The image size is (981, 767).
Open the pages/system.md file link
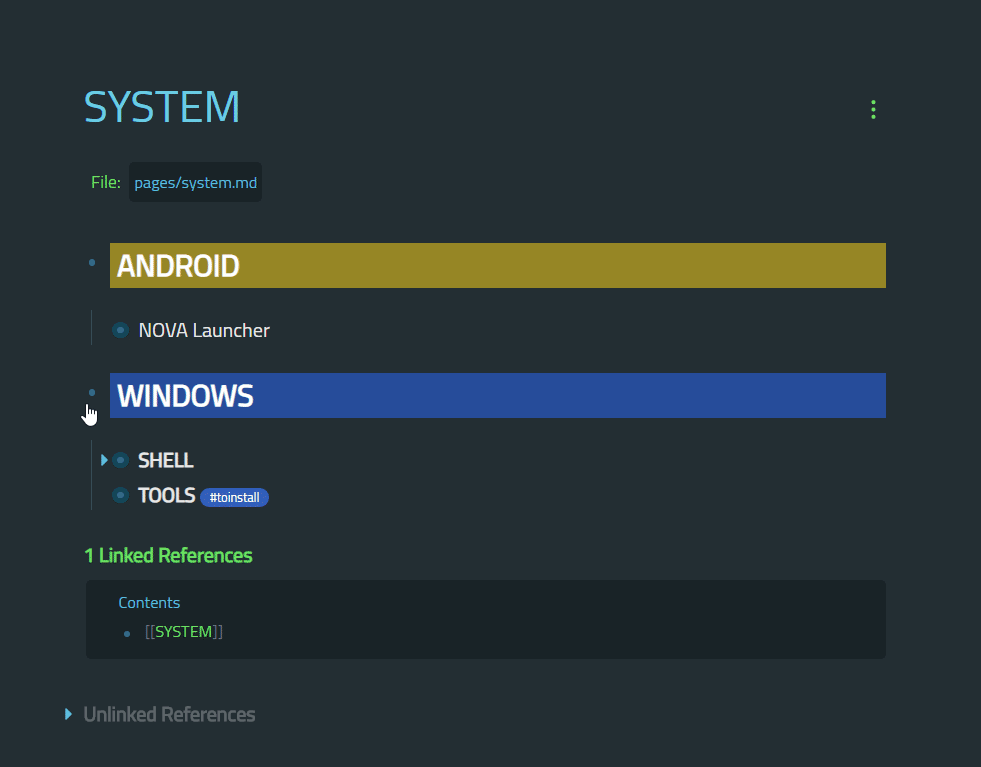point(195,183)
